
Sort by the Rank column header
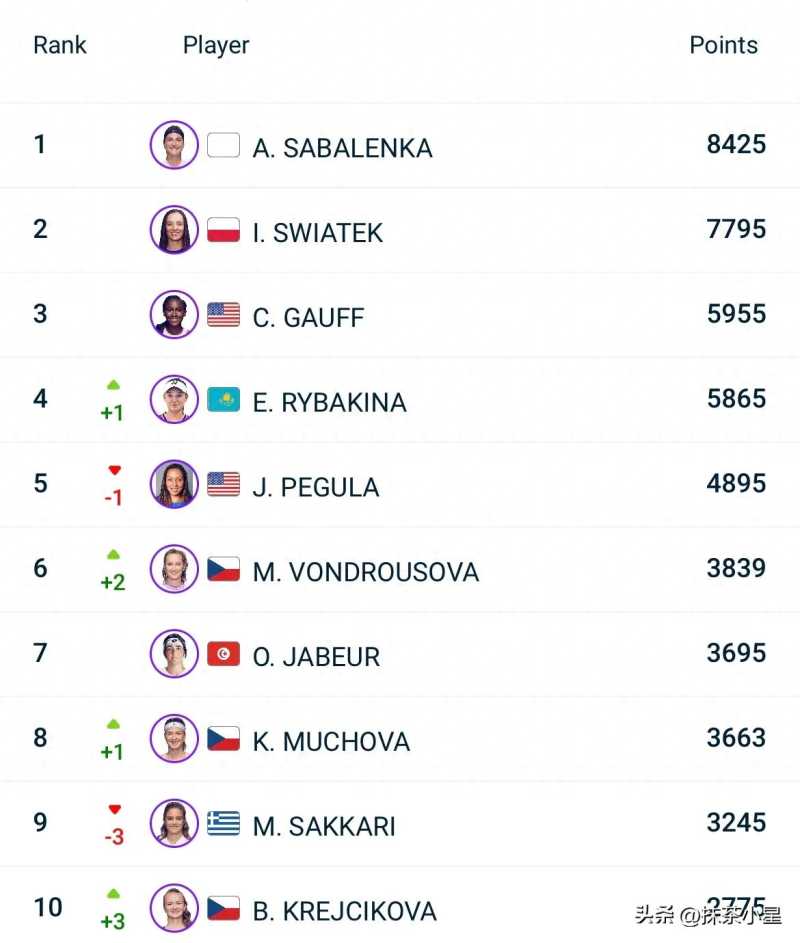coord(60,45)
